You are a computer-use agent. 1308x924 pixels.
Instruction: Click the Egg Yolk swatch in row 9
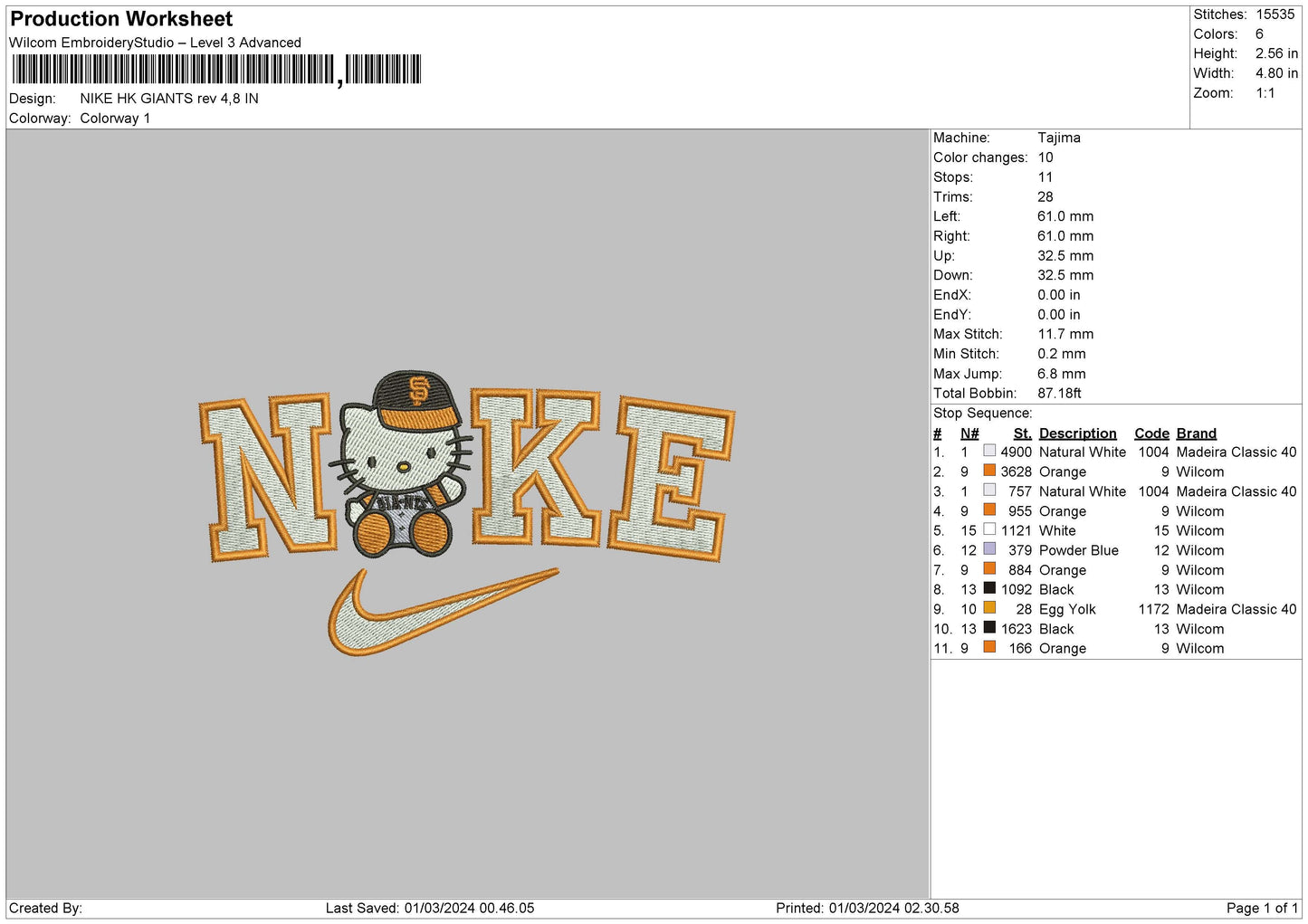pos(989,608)
